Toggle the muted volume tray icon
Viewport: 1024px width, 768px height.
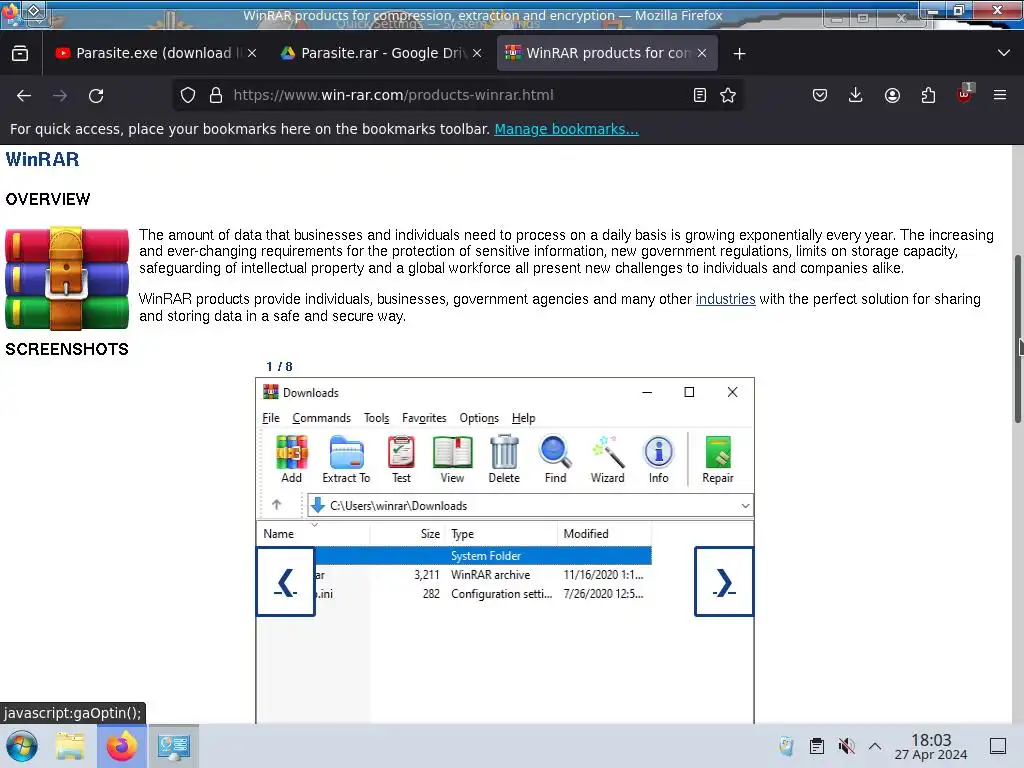click(x=846, y=746)
